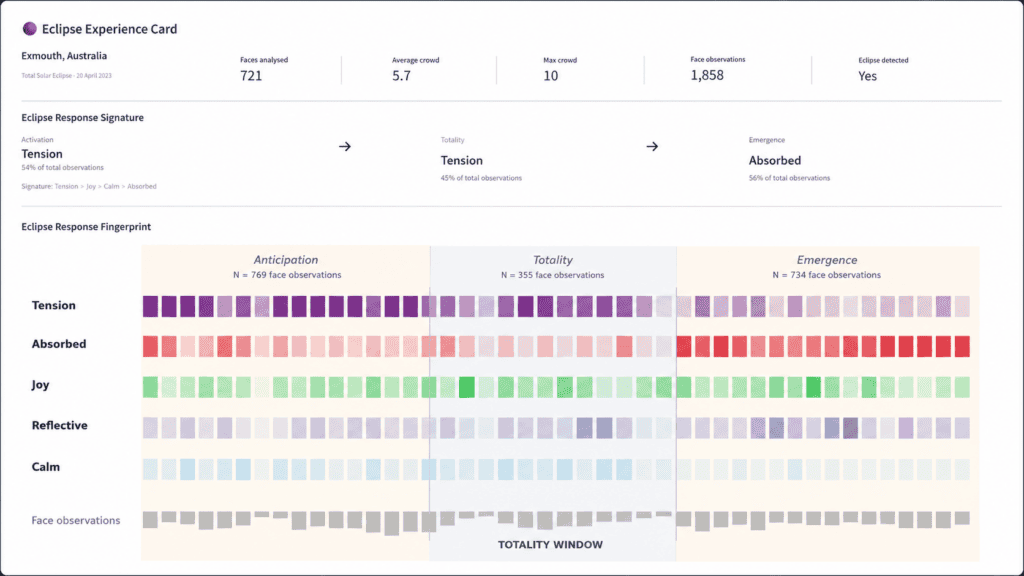Click 54% of total observations text
This screenshot has height=576, width=1024.
click(62, 168)
